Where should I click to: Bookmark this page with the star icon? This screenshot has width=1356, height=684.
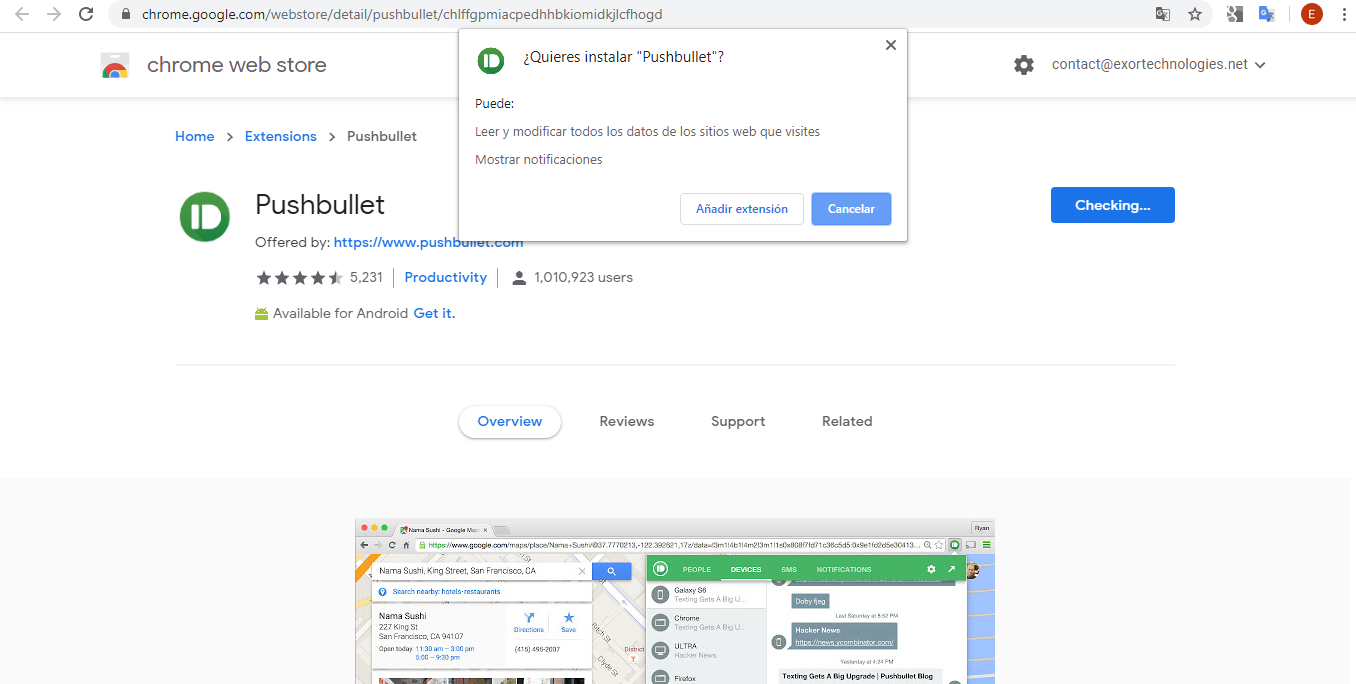click(1195, 14)
